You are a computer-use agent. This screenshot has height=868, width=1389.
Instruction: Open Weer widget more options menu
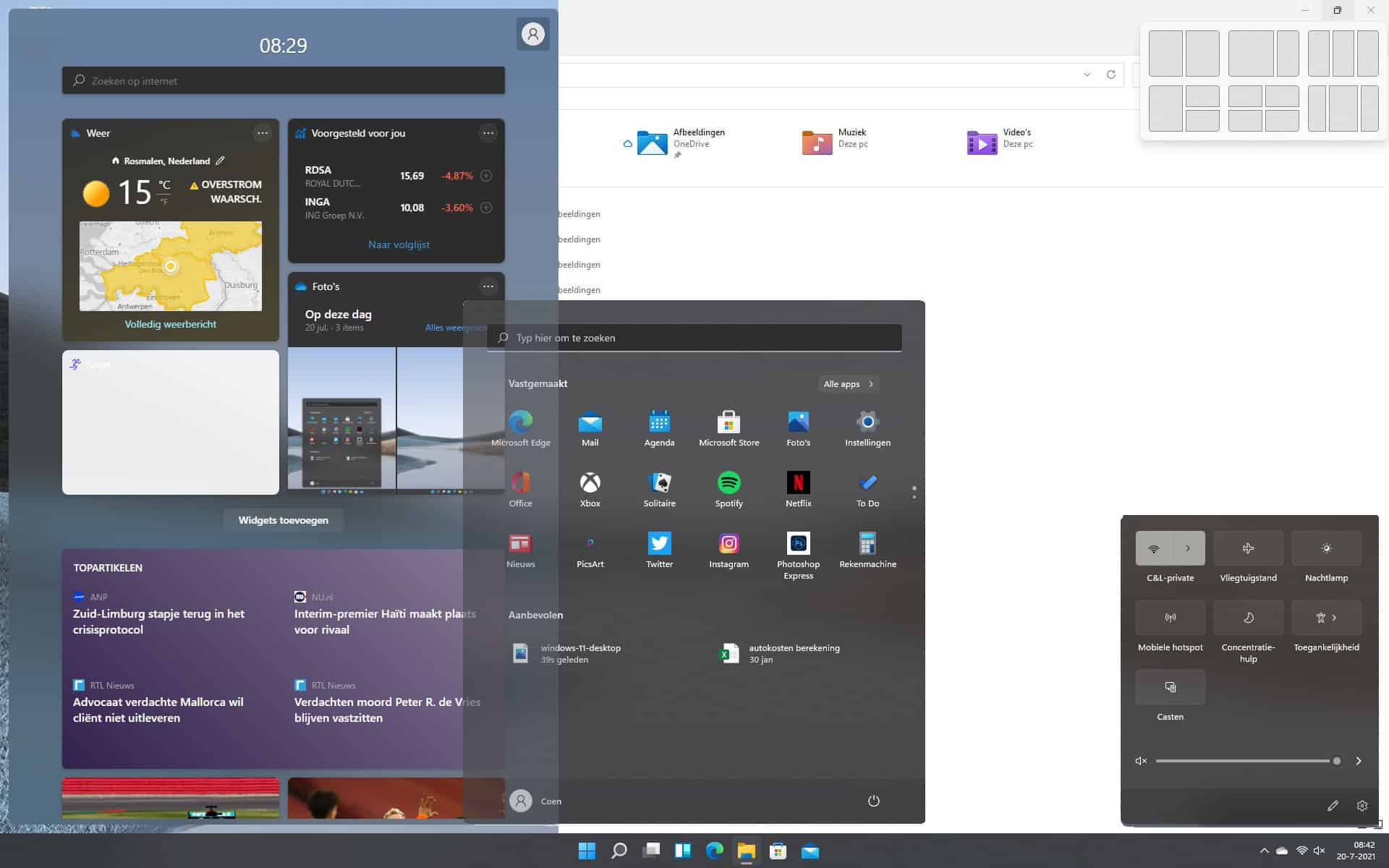pos(263,133)
